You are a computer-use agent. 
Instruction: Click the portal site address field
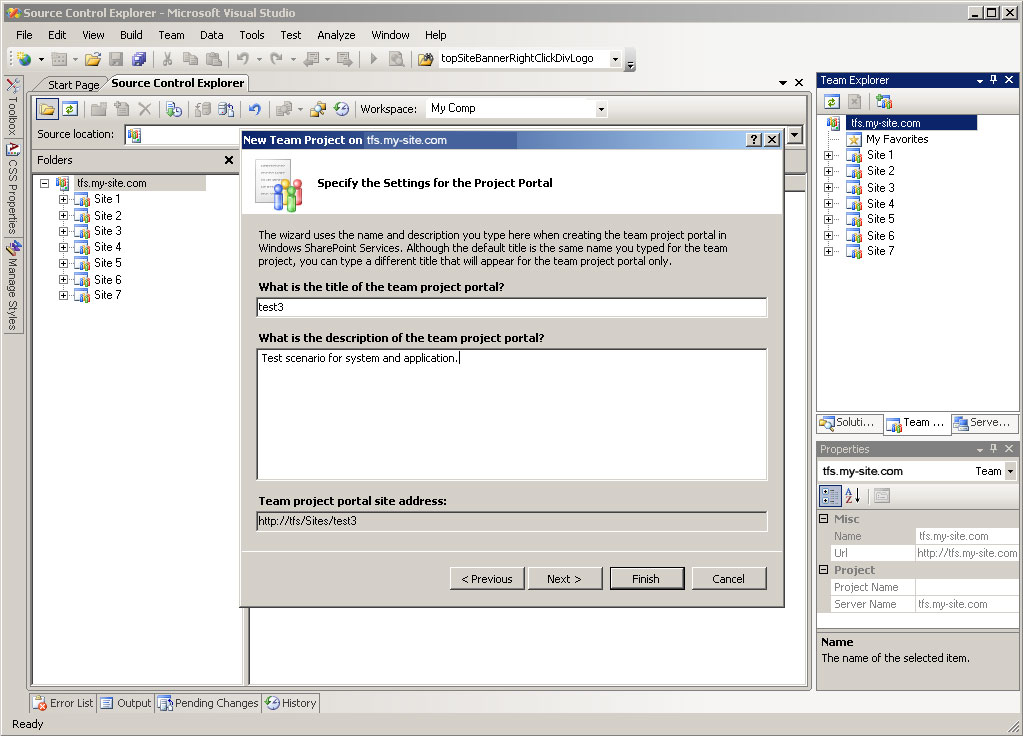coord(512,521)
